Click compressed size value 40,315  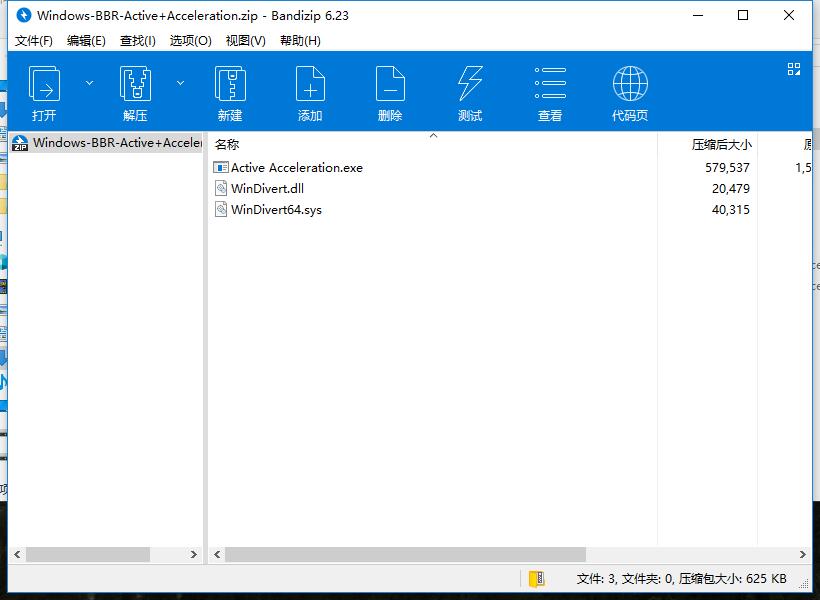[x=731, y=210]
